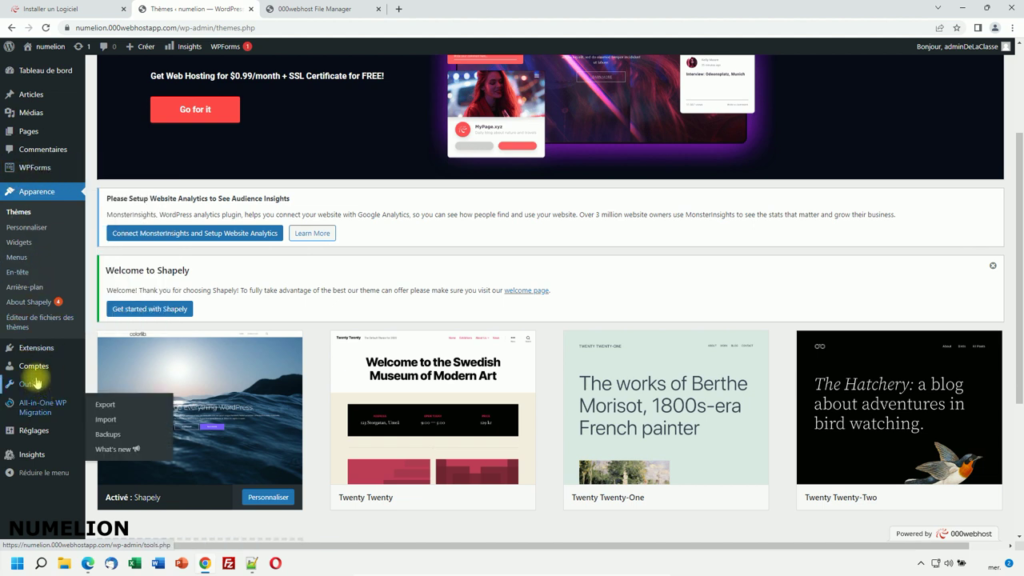Open the welcome page link
This screenshot has width=1024, height=576.
tap(526, 291)
